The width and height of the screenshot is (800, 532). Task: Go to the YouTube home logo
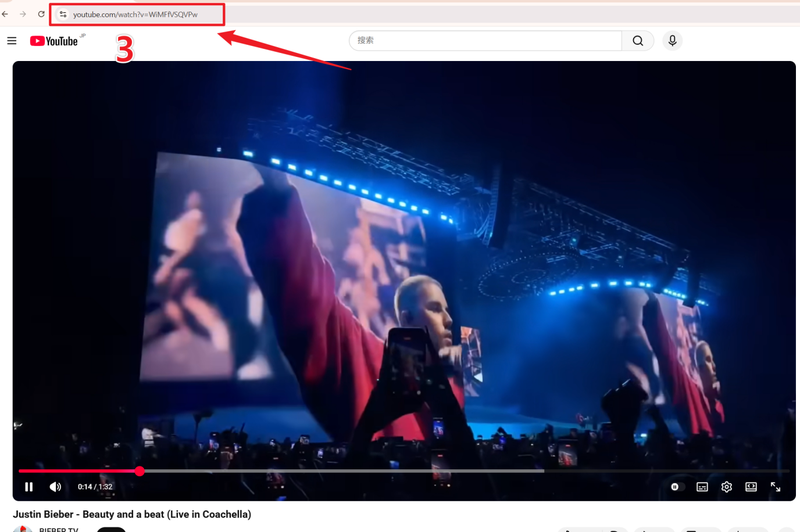[x=54, y=41]
